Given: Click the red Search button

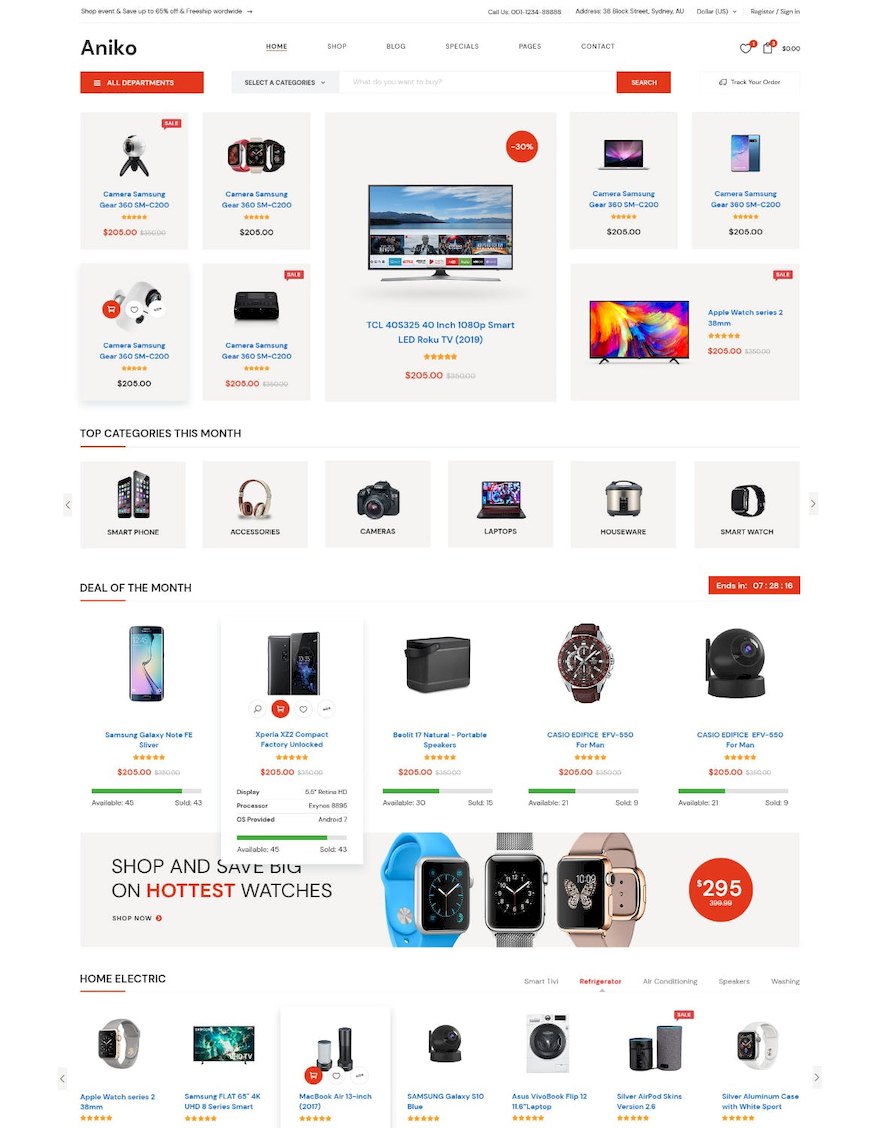Looking at the screenshot, I should click(x=643, y=82).
